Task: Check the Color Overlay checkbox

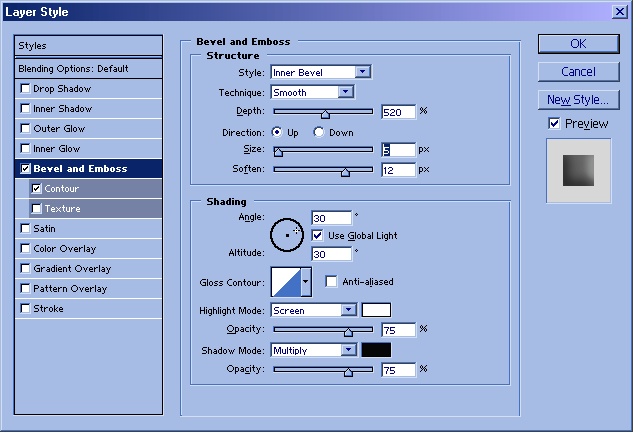Action: pyautogui.click(x=25, y=248)
